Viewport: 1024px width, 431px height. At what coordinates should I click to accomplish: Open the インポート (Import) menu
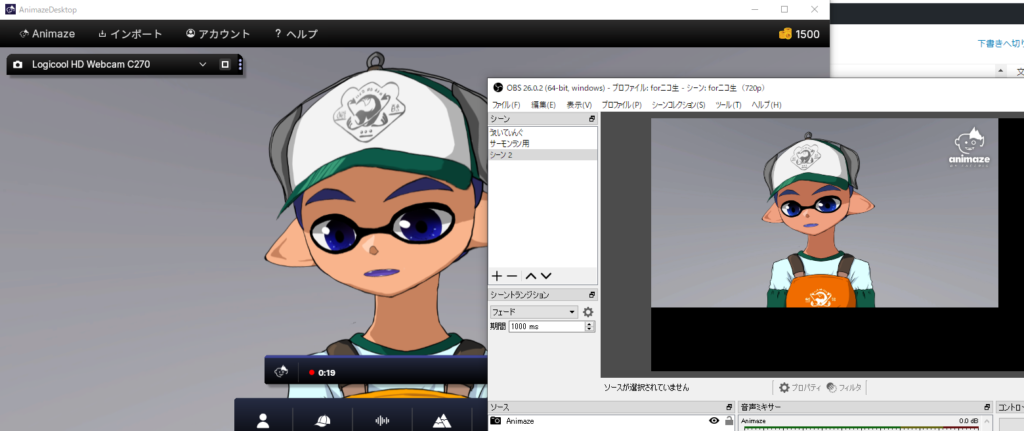click(130, 34)
